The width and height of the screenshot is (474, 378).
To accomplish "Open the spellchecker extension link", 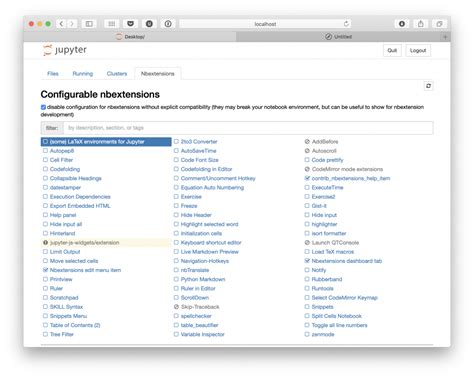I will coord(196,316).
